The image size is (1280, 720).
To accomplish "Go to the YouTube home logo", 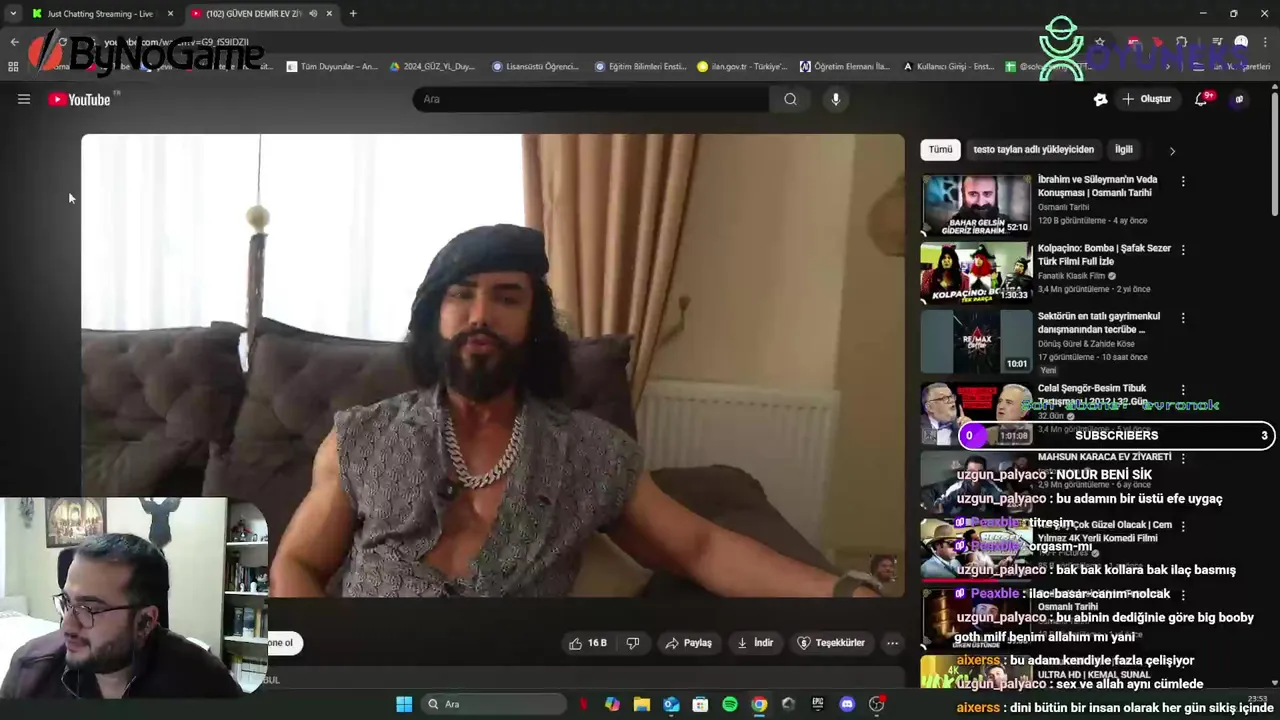I will [79, 99].
